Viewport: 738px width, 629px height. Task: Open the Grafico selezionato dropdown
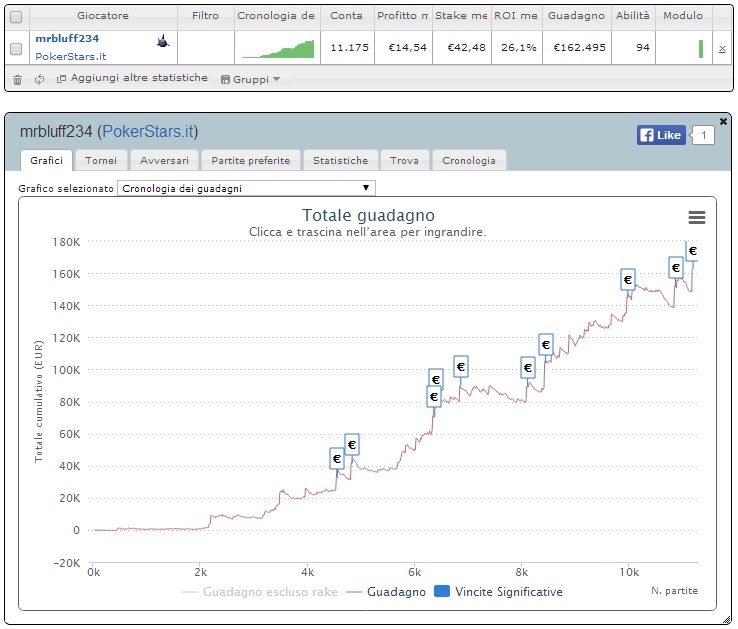coord(246,188)
